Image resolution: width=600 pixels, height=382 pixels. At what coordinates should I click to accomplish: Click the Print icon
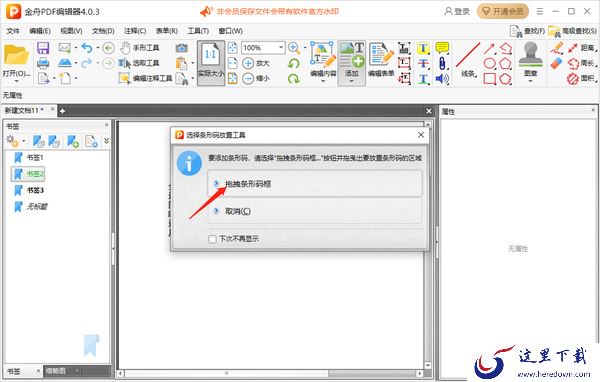(x=43, y=63)
